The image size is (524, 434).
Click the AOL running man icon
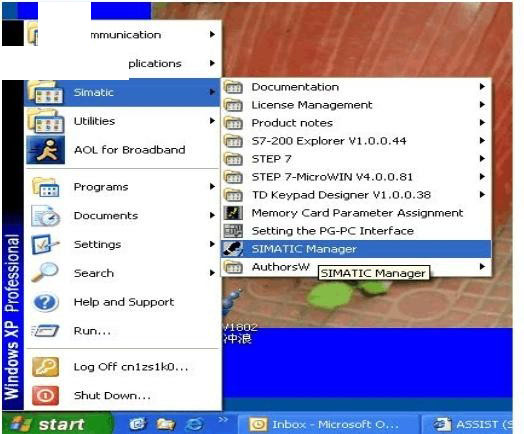click(x=46, y=150)
